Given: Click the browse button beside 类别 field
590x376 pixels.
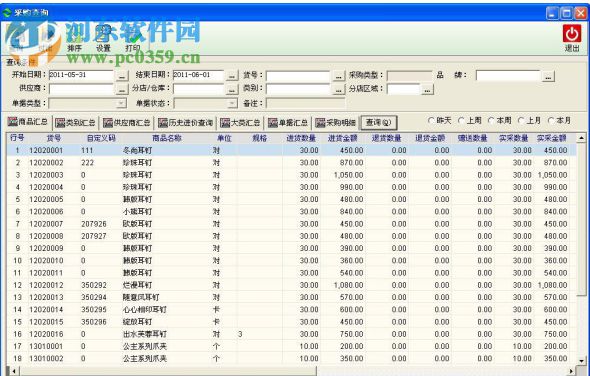Looking at the screenshot, I should [x=339, y=90].
